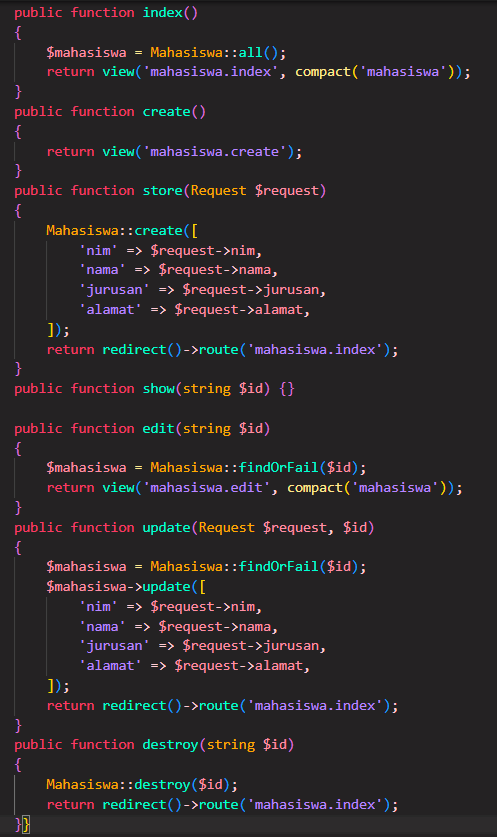Screen dimensions: 497x837
Task: Click the 'create' function name in declaration
Action: (x=167, y=112)
